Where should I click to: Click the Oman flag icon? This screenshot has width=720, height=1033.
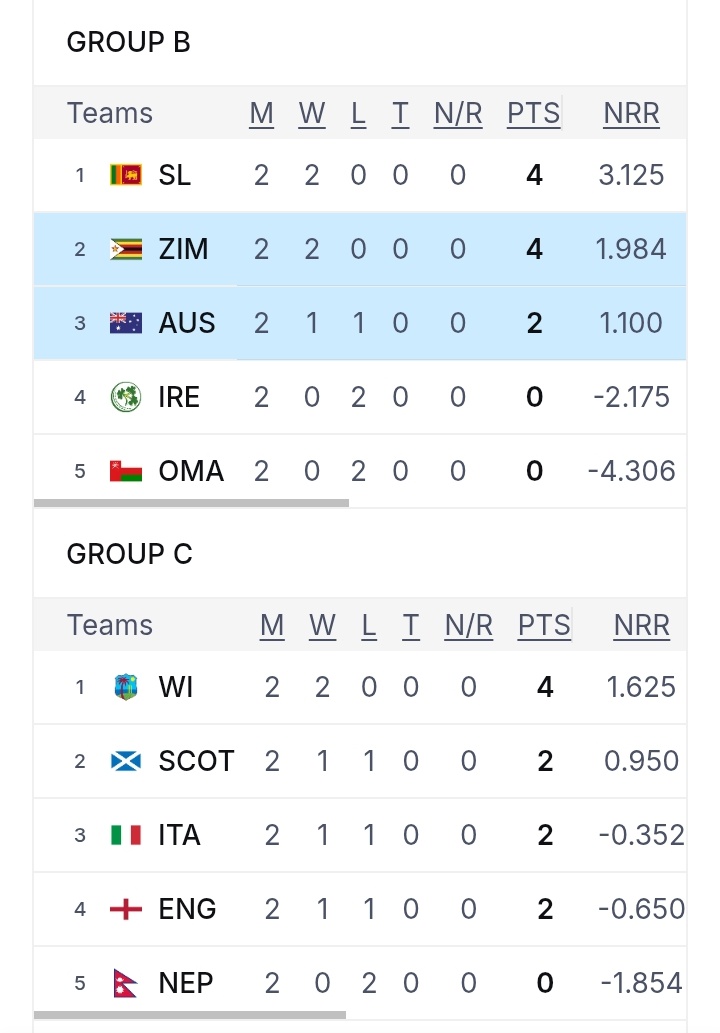coord(126,471)
